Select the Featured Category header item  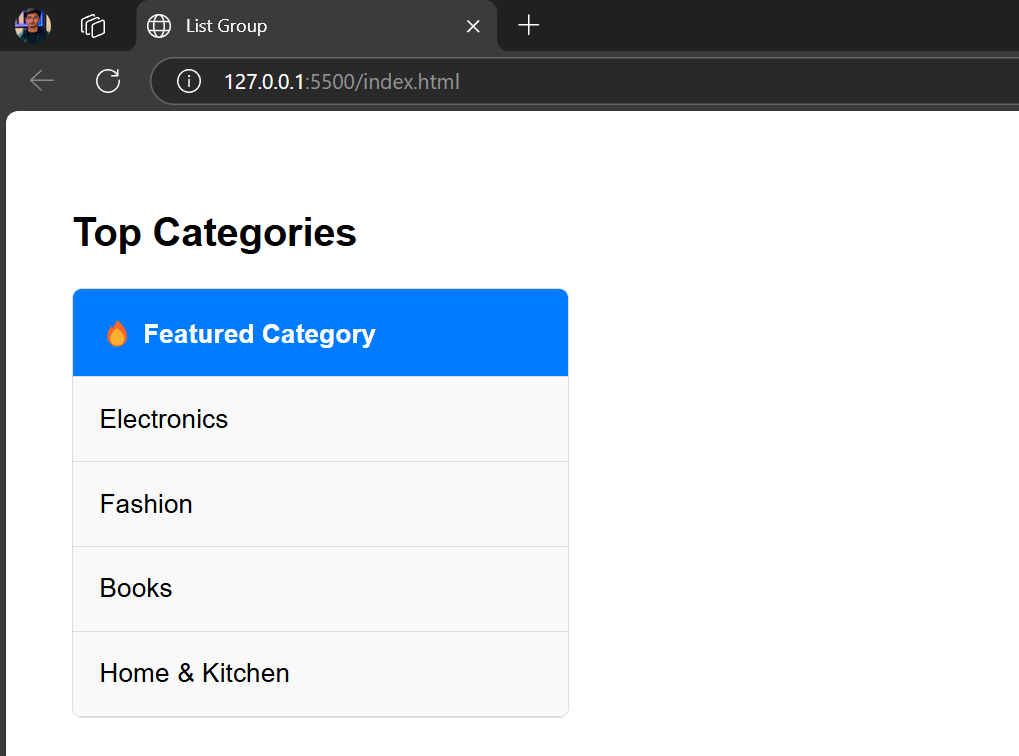[320, 333]
